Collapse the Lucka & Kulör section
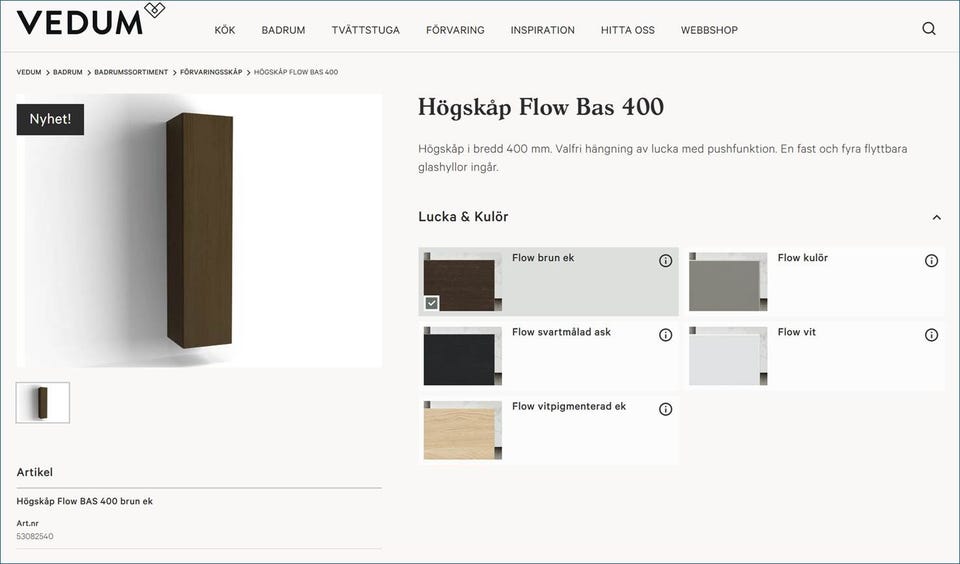The height and width of the screenshot is (564, 960). (937, 217)
